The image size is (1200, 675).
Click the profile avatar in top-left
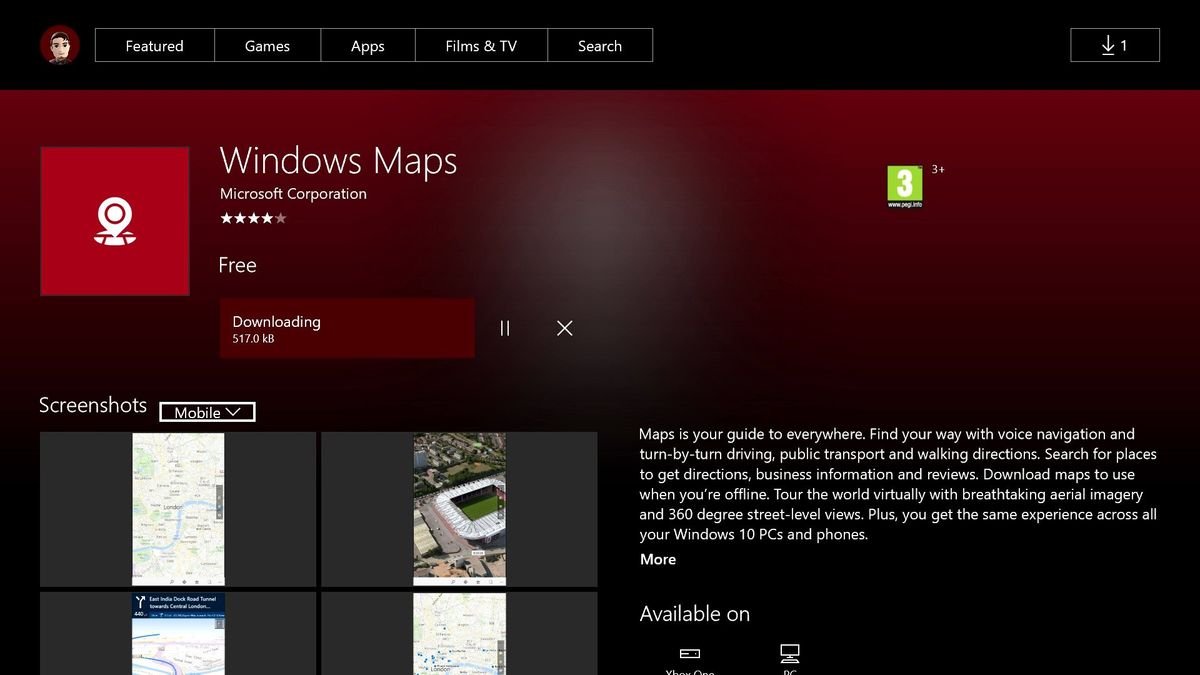click(x=59, y=44)
